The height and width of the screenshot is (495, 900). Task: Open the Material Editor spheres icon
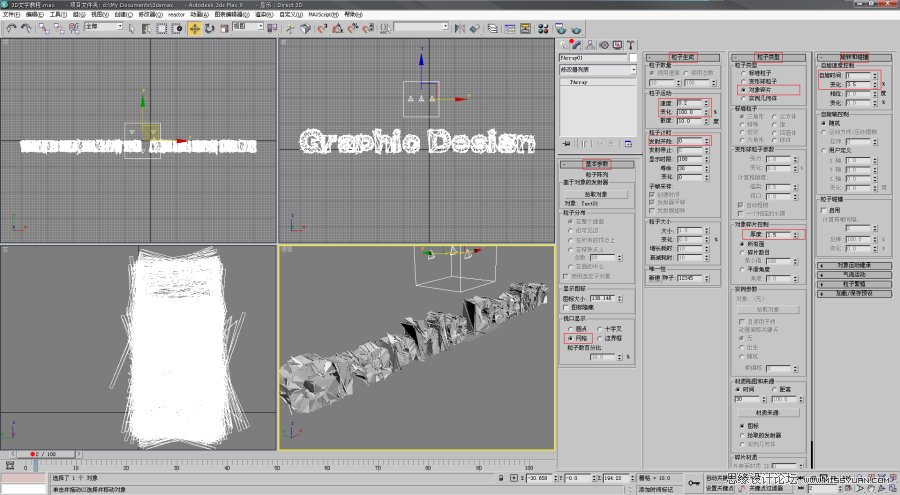tap(543, 28)
